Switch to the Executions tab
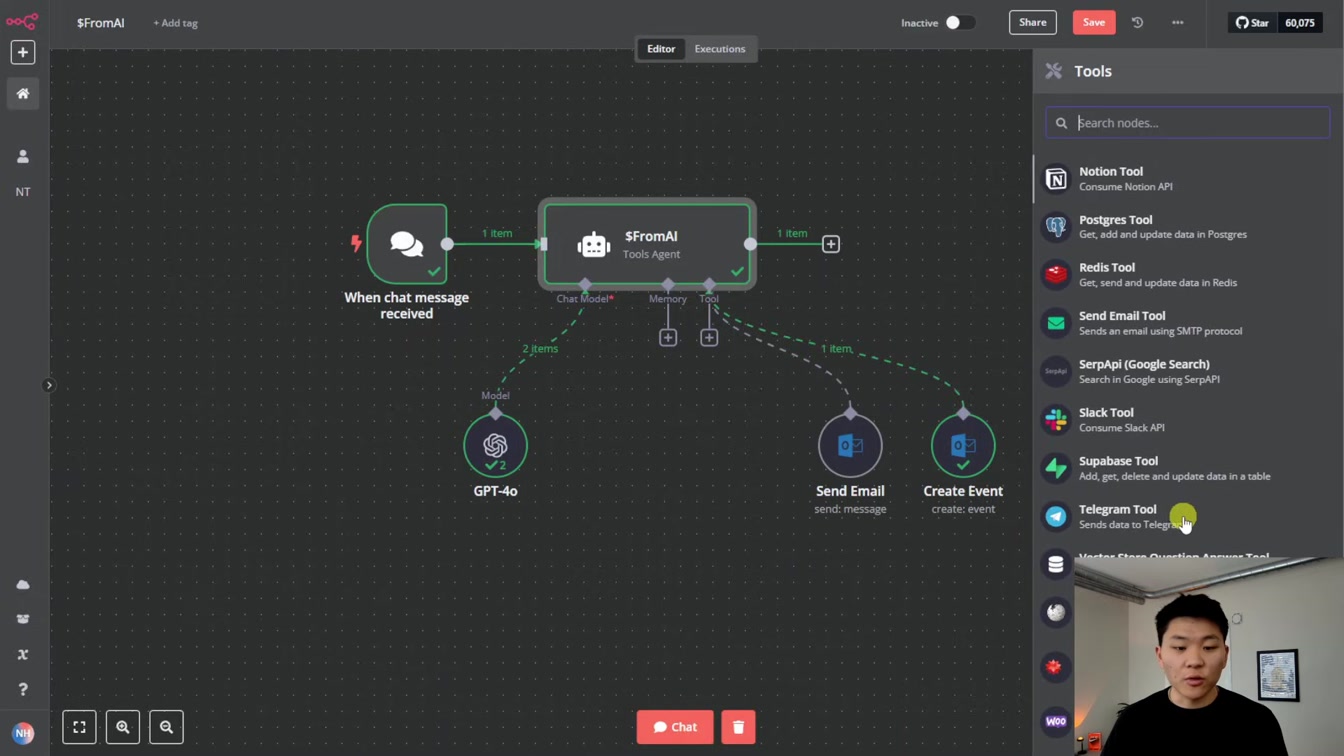Screen dimensions: 1344x756 (x=719, y=49)
